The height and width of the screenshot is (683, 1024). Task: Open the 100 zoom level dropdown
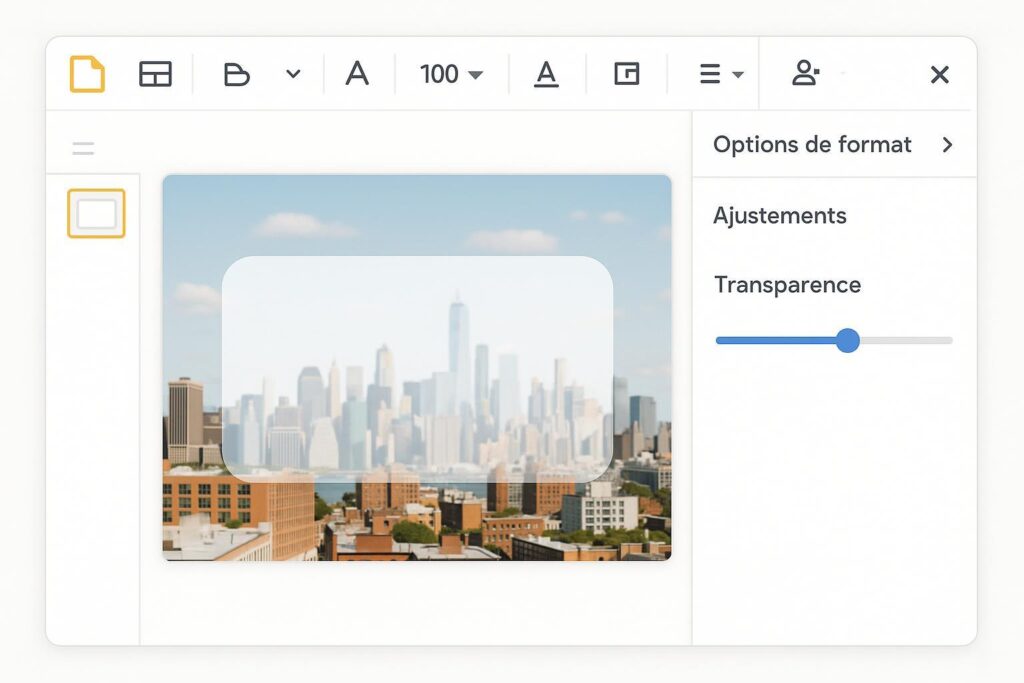coord(451,74)
